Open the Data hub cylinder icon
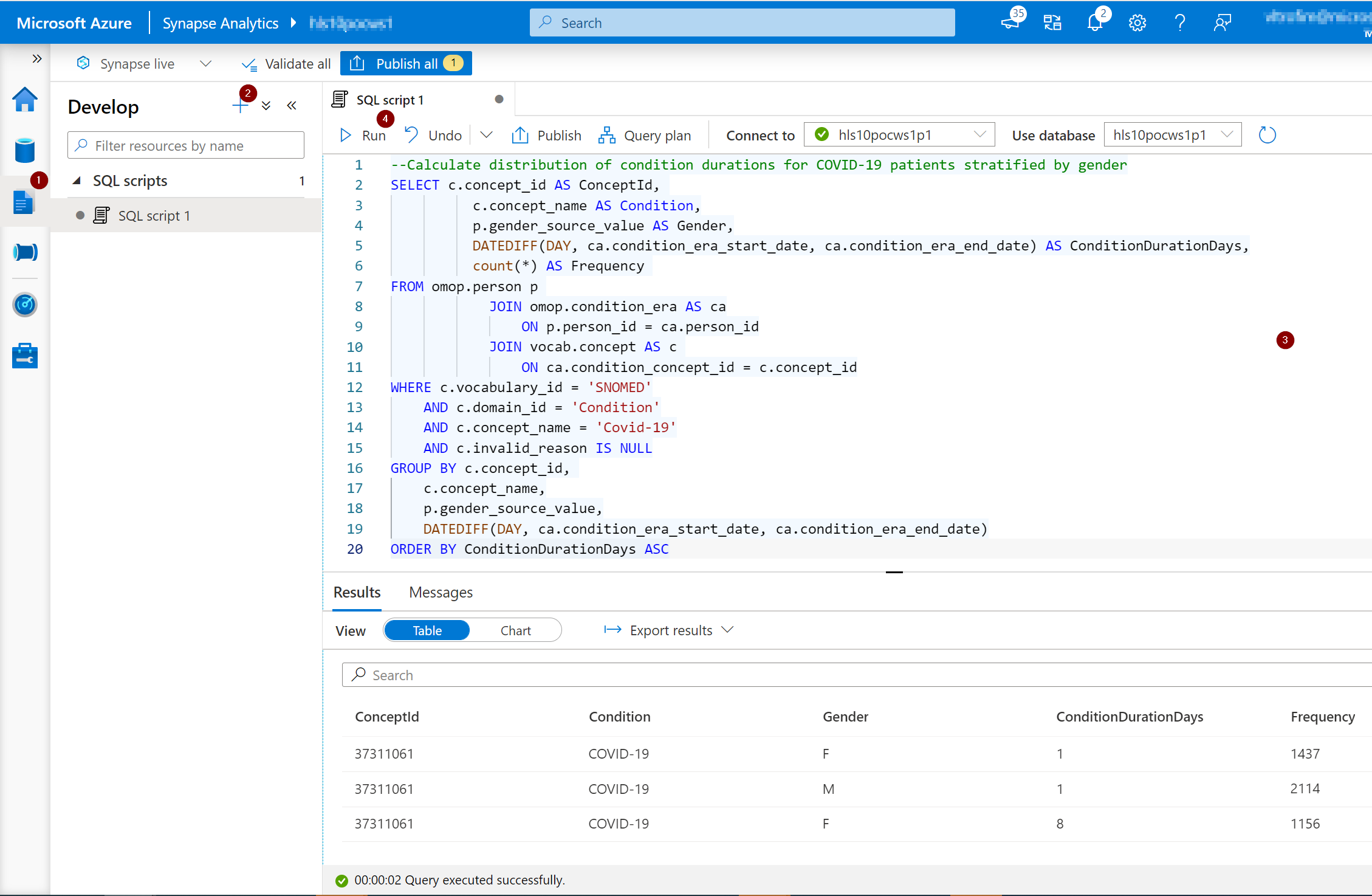This screenshot has height=896, width=1372. click(x=25, y=150)
